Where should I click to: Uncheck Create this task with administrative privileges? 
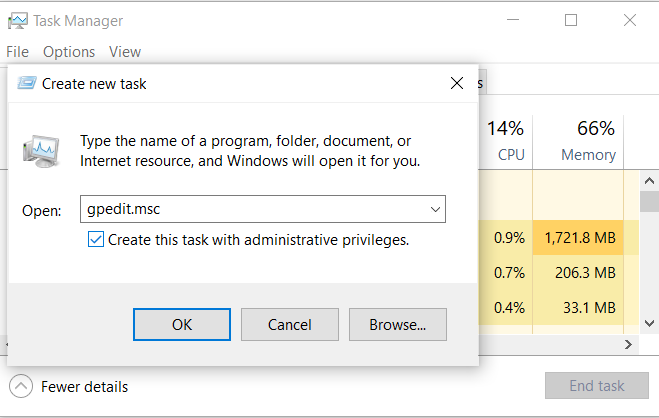click(x=96, y=239)
